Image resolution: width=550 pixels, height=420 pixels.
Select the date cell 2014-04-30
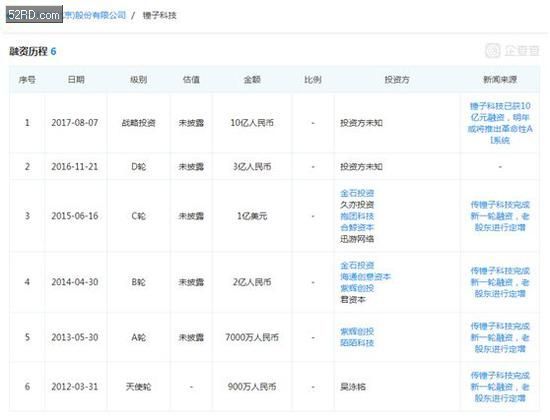coord(75,282)
